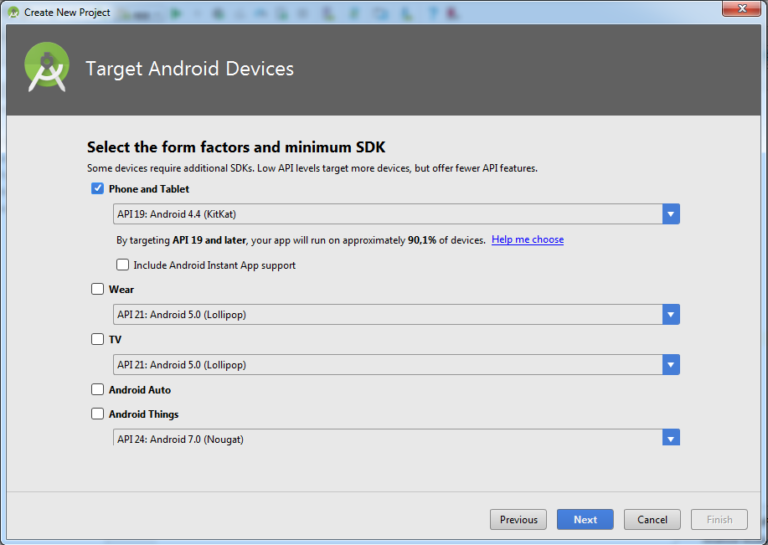Select the Android Things checkbox

(97, 414)
